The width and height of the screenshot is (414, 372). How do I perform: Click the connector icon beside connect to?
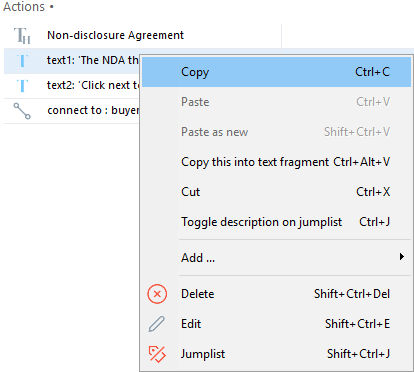pyautogui.click(x=22, y=111)
